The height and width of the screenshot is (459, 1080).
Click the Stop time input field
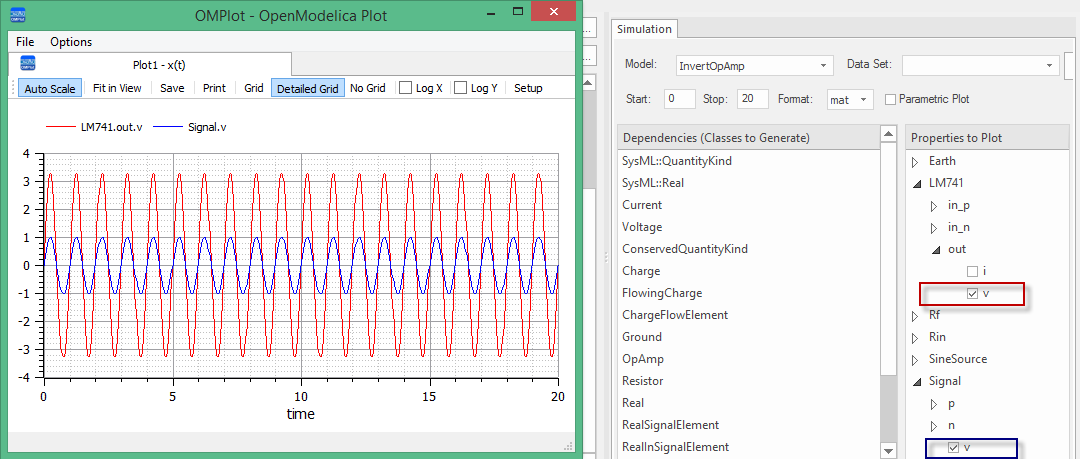[751, 100]
